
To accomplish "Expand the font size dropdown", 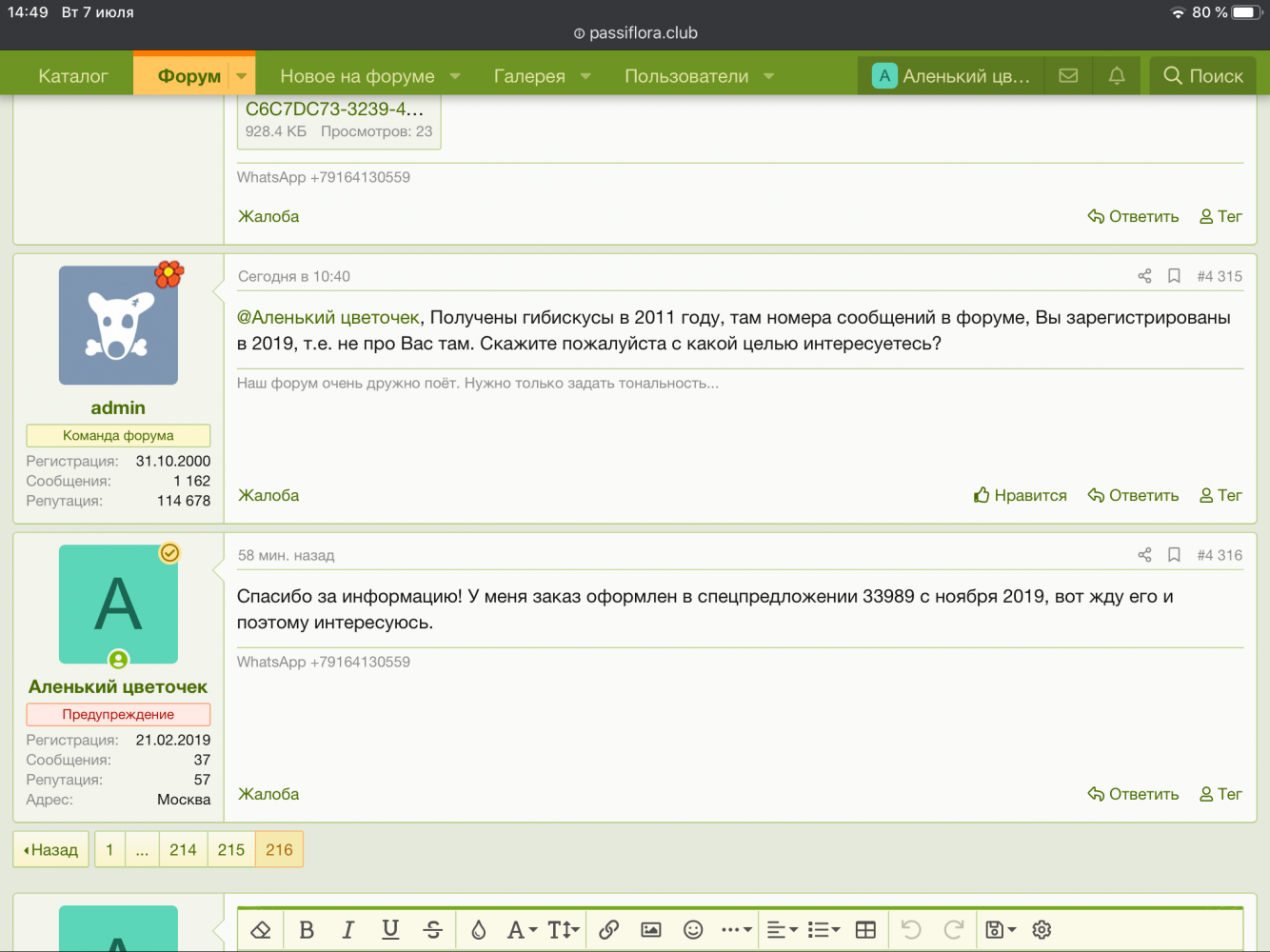I will click(564, 930).
